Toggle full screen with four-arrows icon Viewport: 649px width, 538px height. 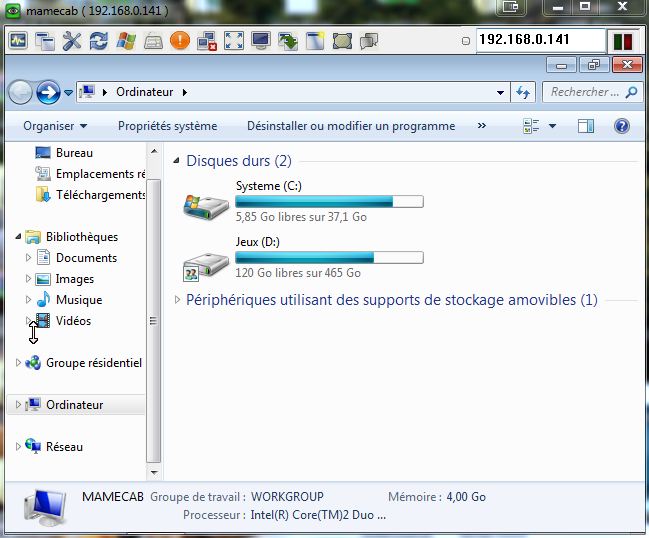click(x=234, y=41)
